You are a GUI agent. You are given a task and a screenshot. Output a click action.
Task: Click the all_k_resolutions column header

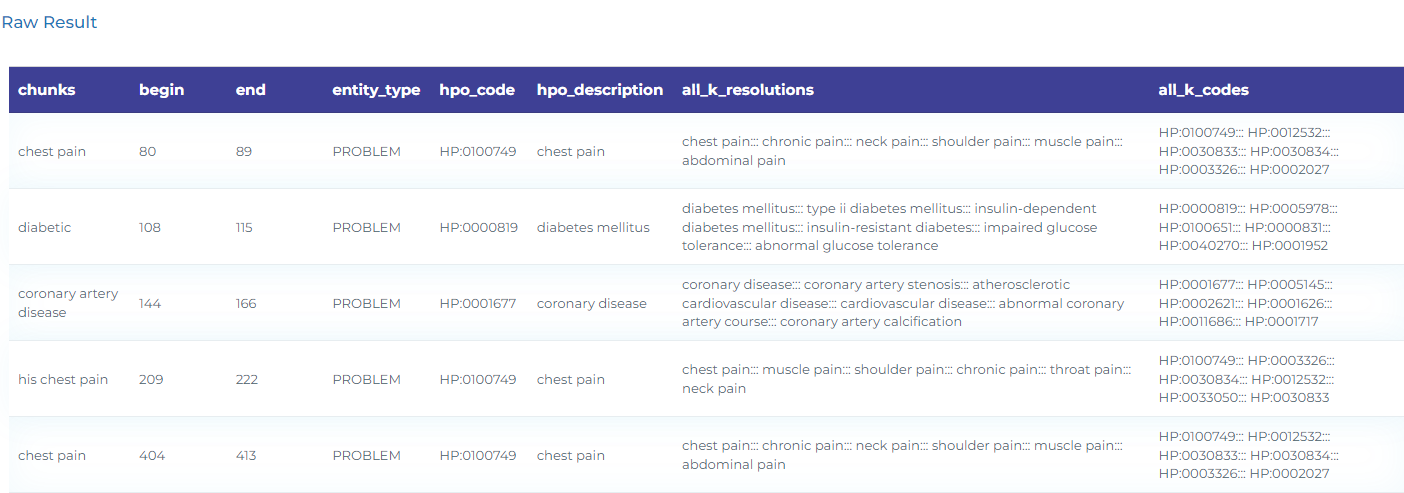pyautogui.click(x=747, y=90)
